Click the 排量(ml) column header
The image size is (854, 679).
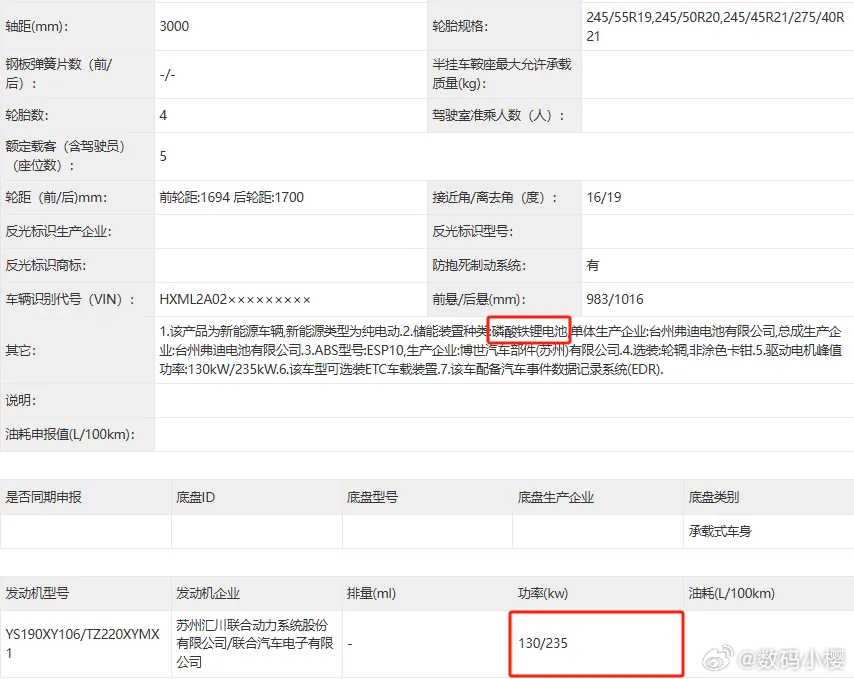point(371,594)
